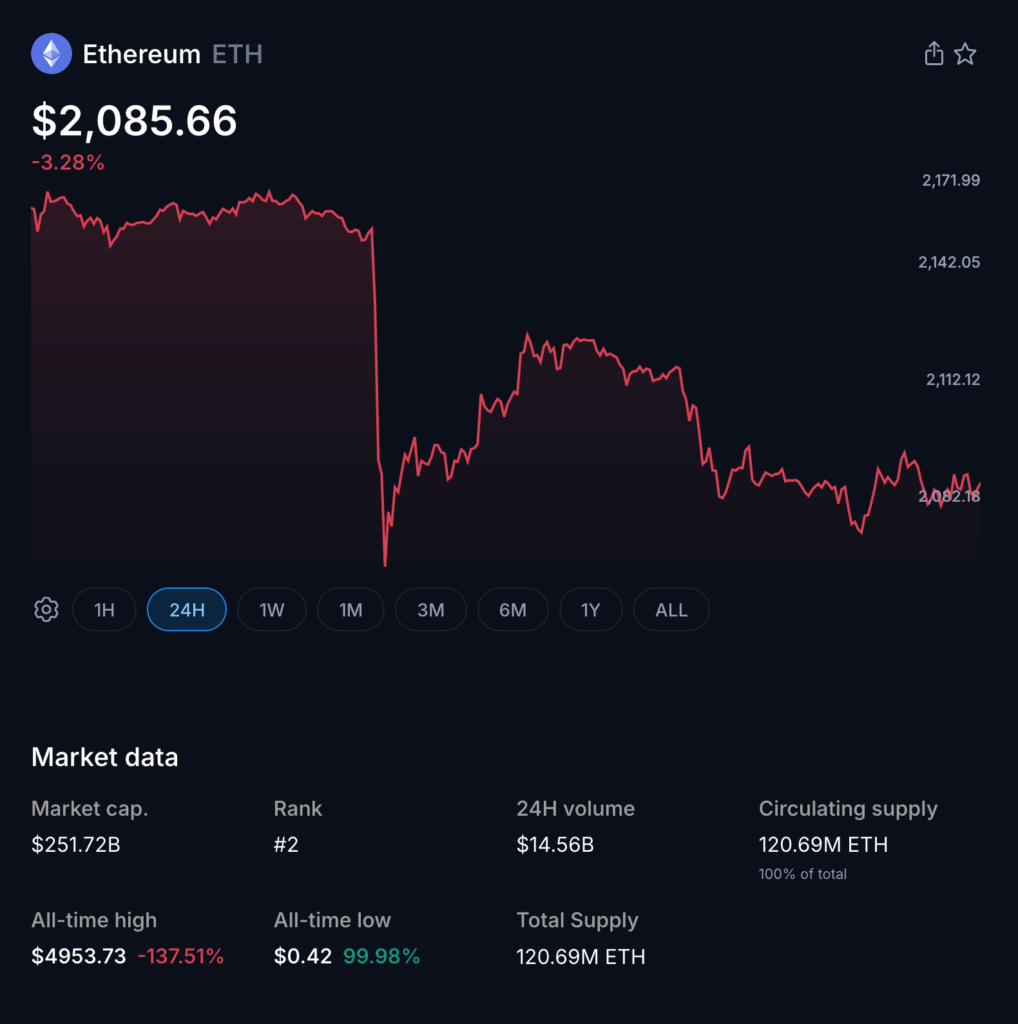Viewport: 1018px width, 1024px height.
Task: Switch the chart to the 1H timeframe
Action: coord(104,609)
